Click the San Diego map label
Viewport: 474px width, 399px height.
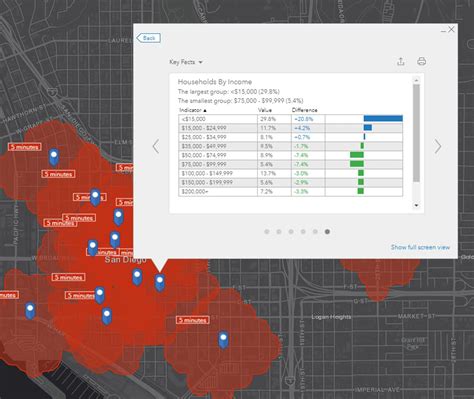(125, 259)
